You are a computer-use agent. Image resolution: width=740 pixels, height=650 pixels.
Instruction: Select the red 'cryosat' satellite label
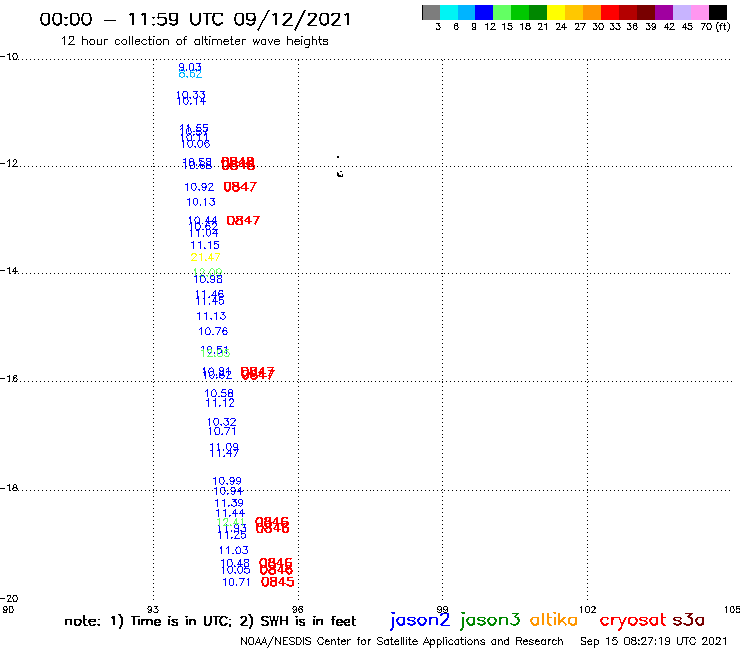tap(633, 620)
